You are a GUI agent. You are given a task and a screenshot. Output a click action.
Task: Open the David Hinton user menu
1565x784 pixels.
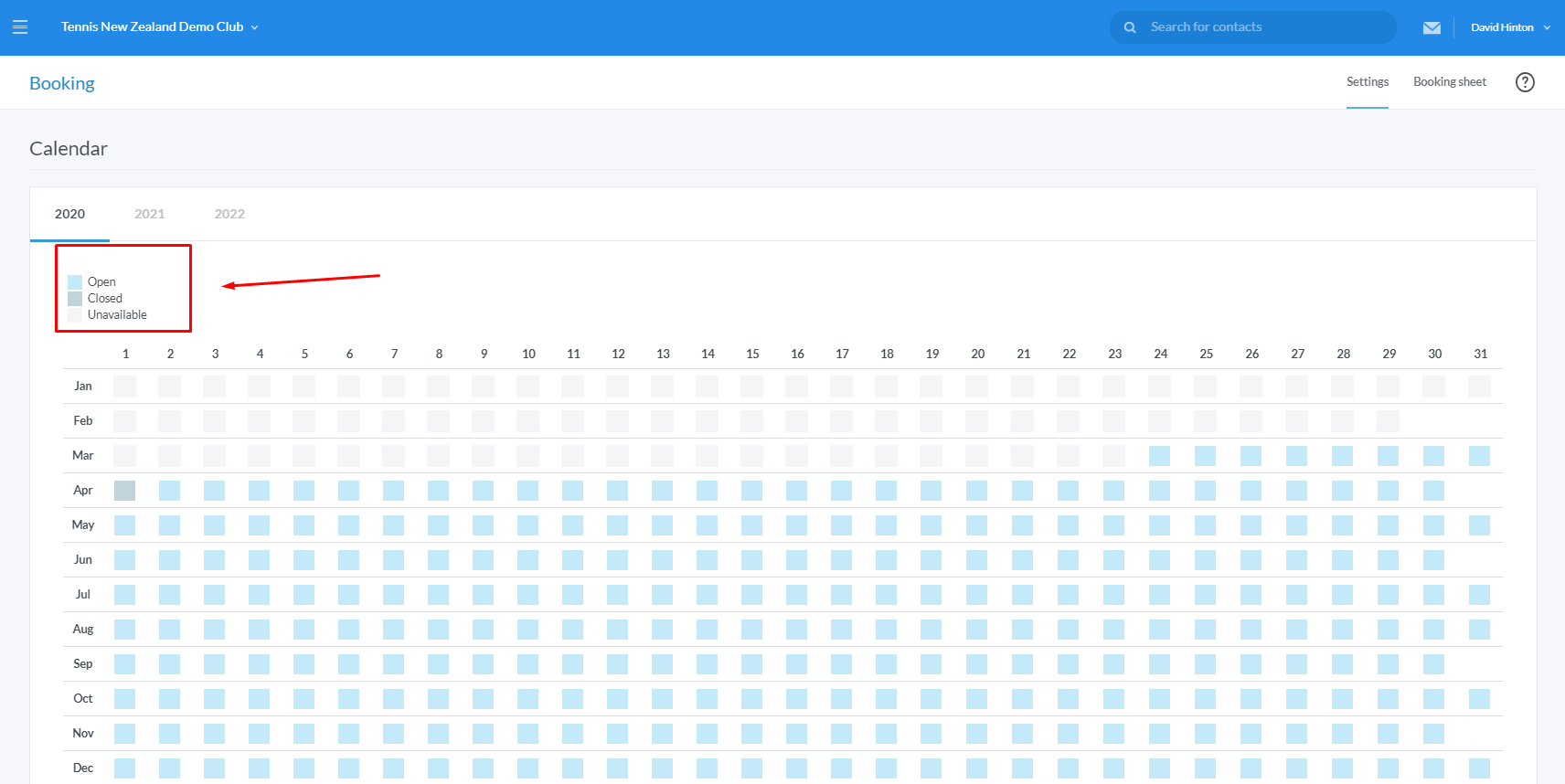click(x=1509, y=27)
